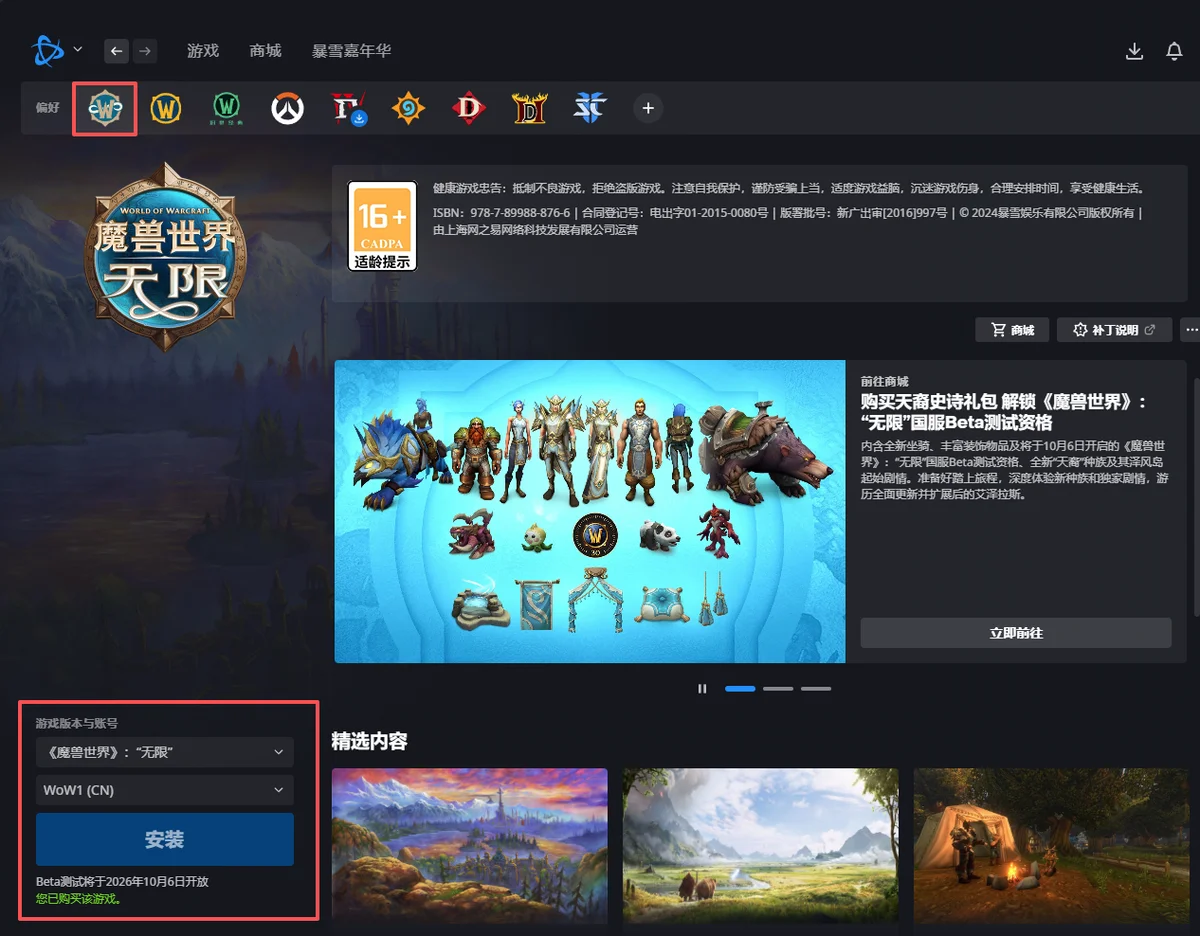Click the mountain castle featured thumbnail
1200x936 pixels.
pos(470,846)
